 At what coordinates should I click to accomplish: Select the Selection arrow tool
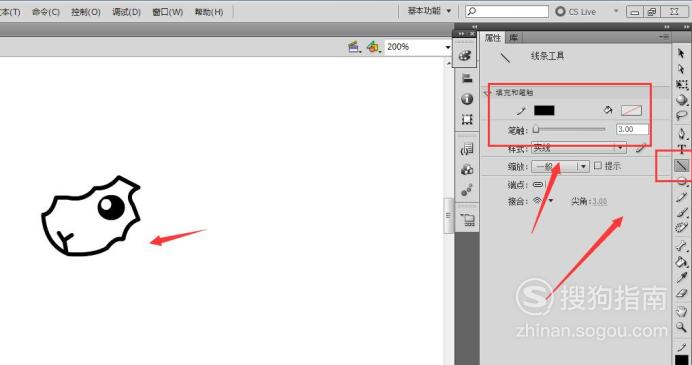[x=682, y=54]
